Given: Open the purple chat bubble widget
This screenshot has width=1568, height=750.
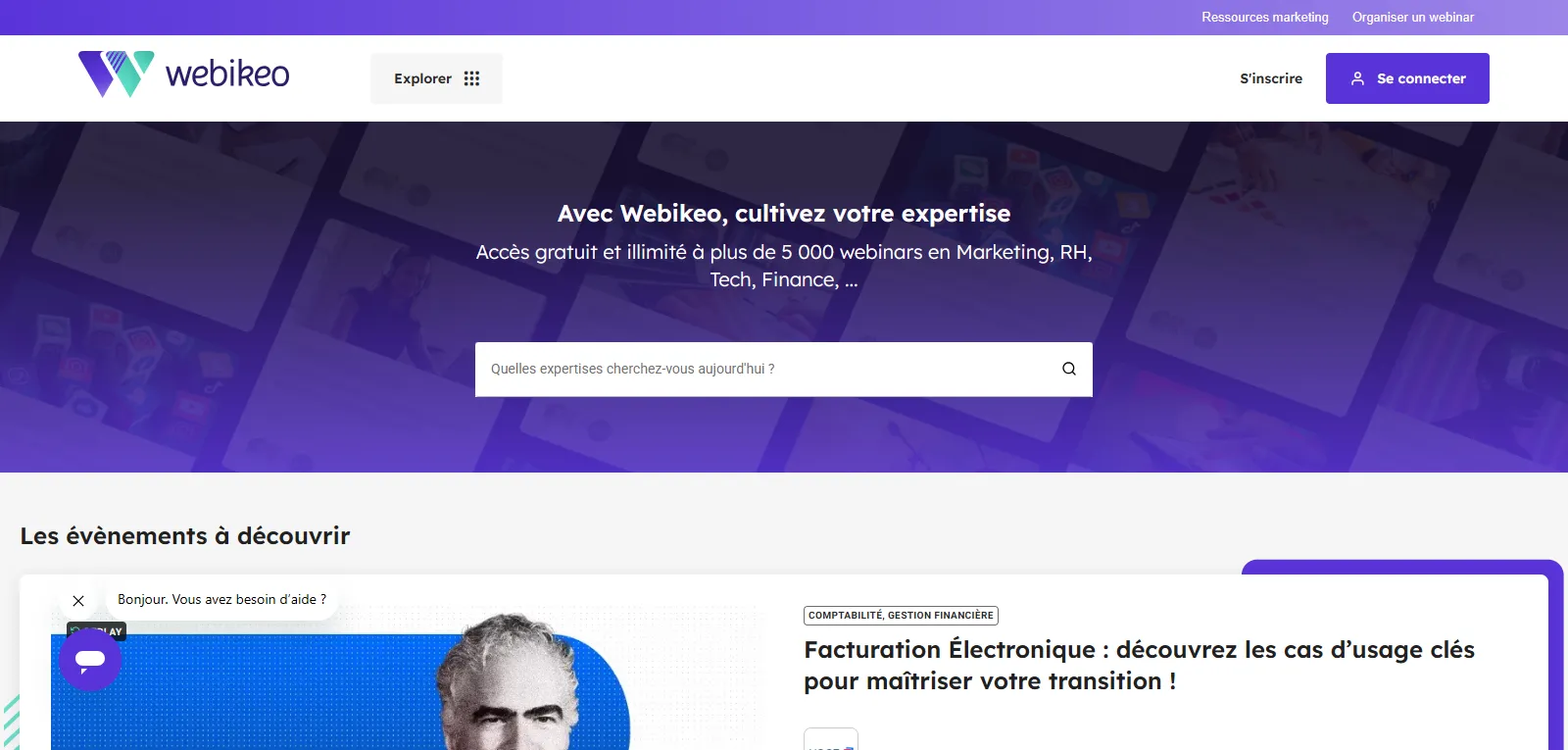Looking at the screenshot, I should pyautogui.click(x=90, y=660).
